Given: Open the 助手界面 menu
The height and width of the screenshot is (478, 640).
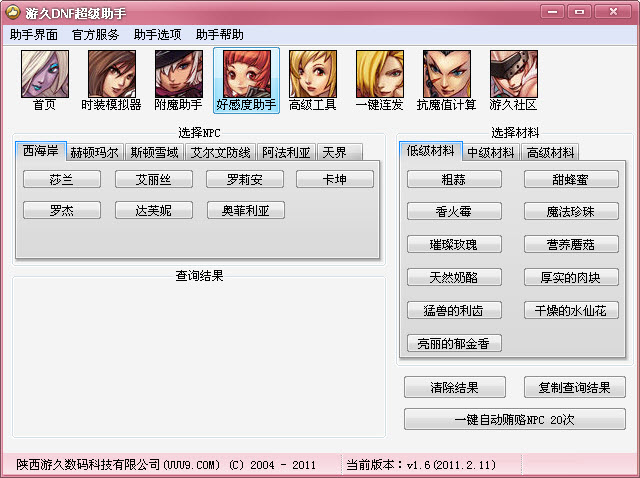Looking at the screenshot, I should click(x=34, y=35).
